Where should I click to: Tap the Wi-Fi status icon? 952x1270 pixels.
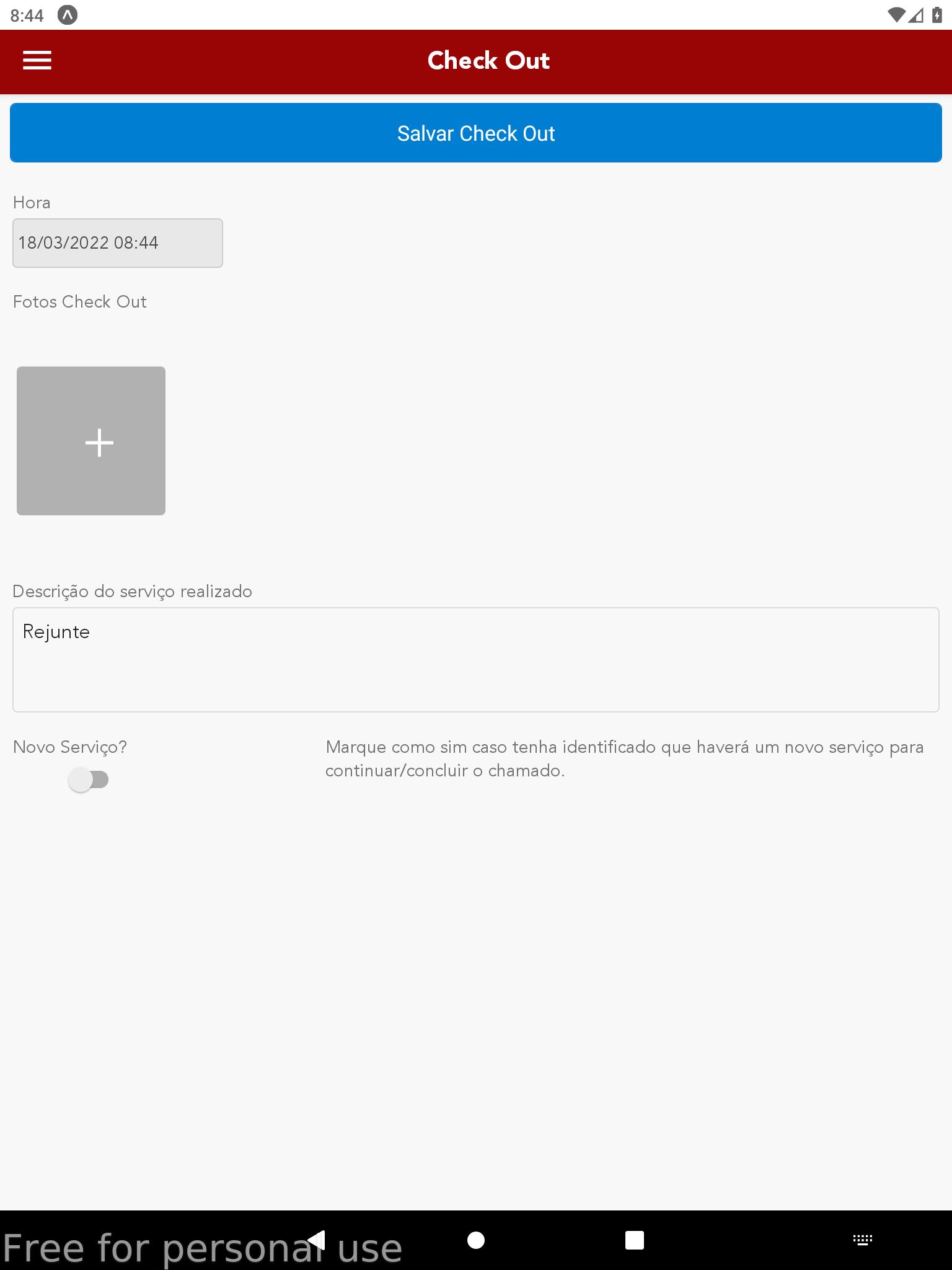coord(896,15)
